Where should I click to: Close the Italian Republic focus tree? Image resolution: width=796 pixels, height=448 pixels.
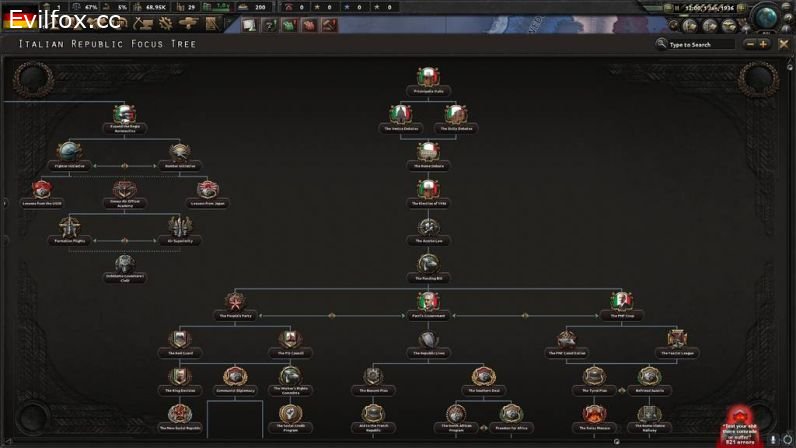[783, 44]
